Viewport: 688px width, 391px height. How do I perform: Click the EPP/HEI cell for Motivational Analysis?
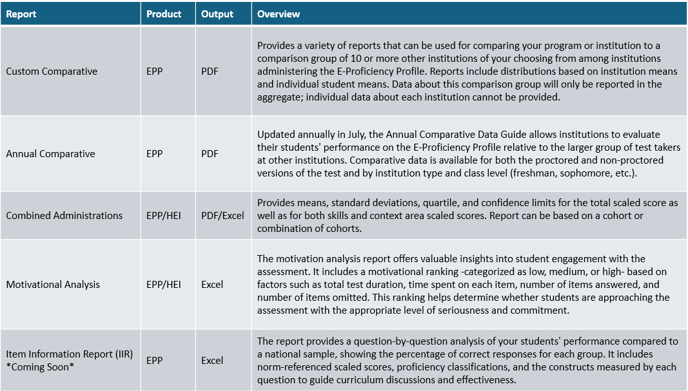click(x=164, y=284)
